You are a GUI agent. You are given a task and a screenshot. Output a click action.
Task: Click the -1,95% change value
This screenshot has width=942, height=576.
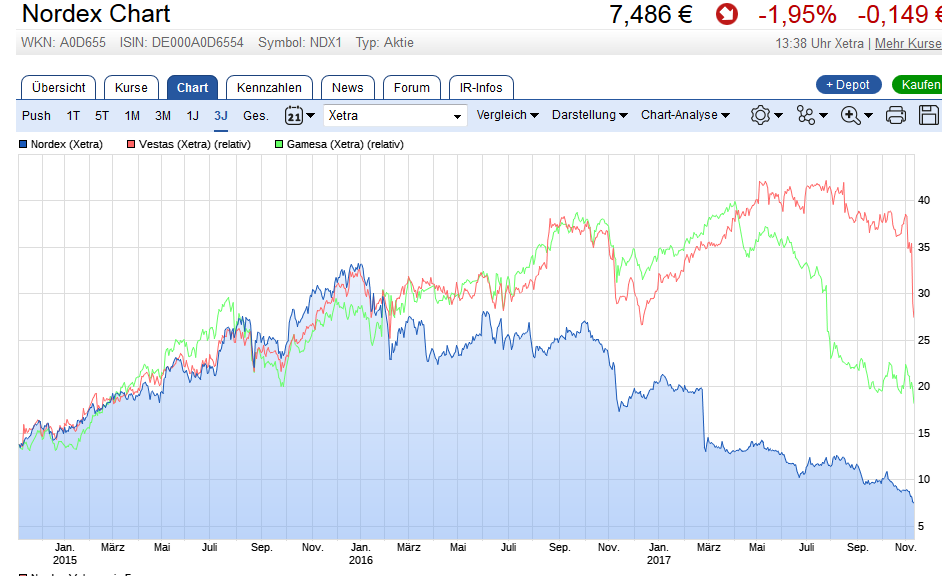797,14
